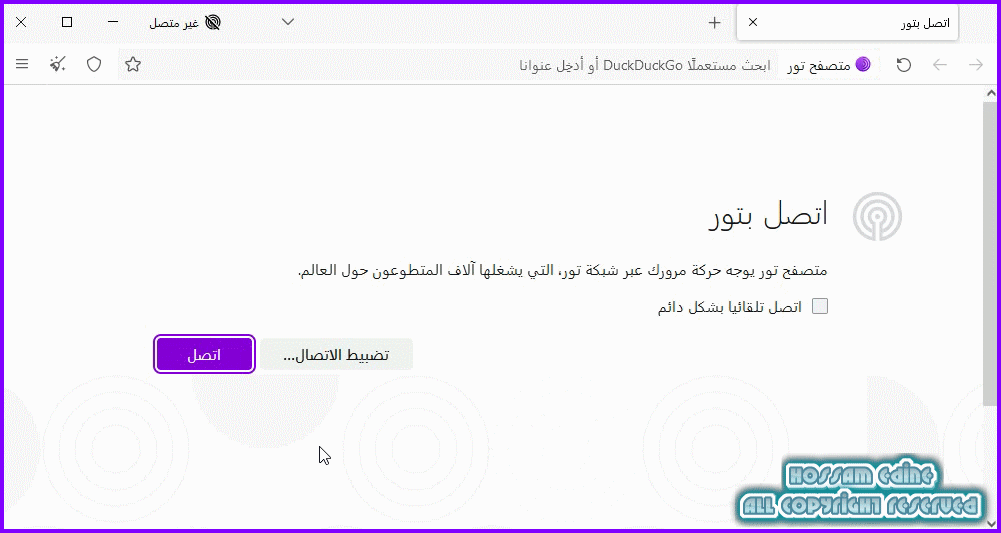This screenshot has width=1001, height=533.
Task: Click the New Identity broom icon
Action: [58, 64]
